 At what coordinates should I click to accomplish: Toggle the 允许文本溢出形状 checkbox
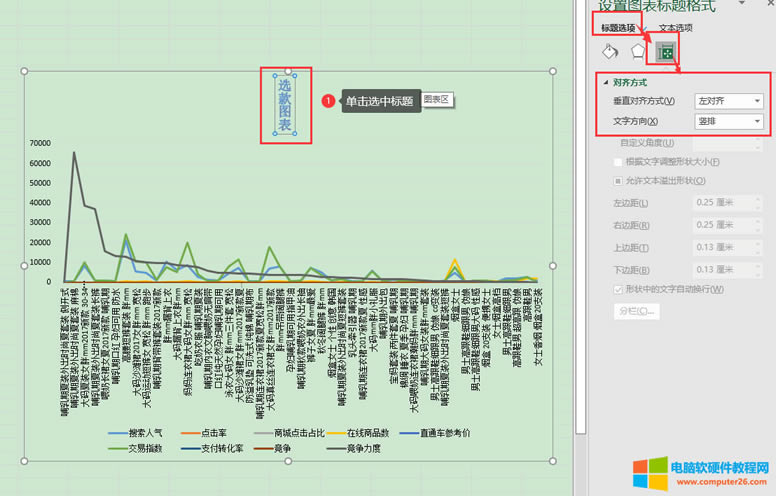point(618,181)
